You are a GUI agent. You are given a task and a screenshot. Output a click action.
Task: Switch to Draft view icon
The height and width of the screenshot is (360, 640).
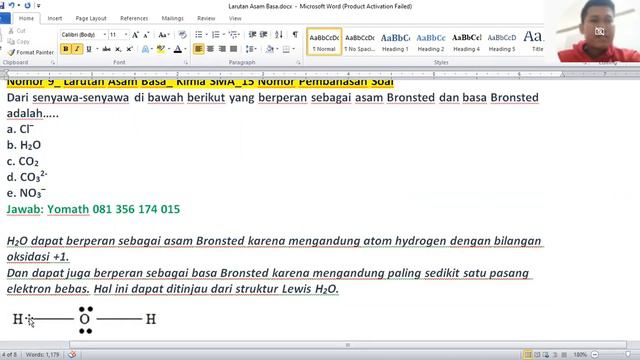pos(564,354)
